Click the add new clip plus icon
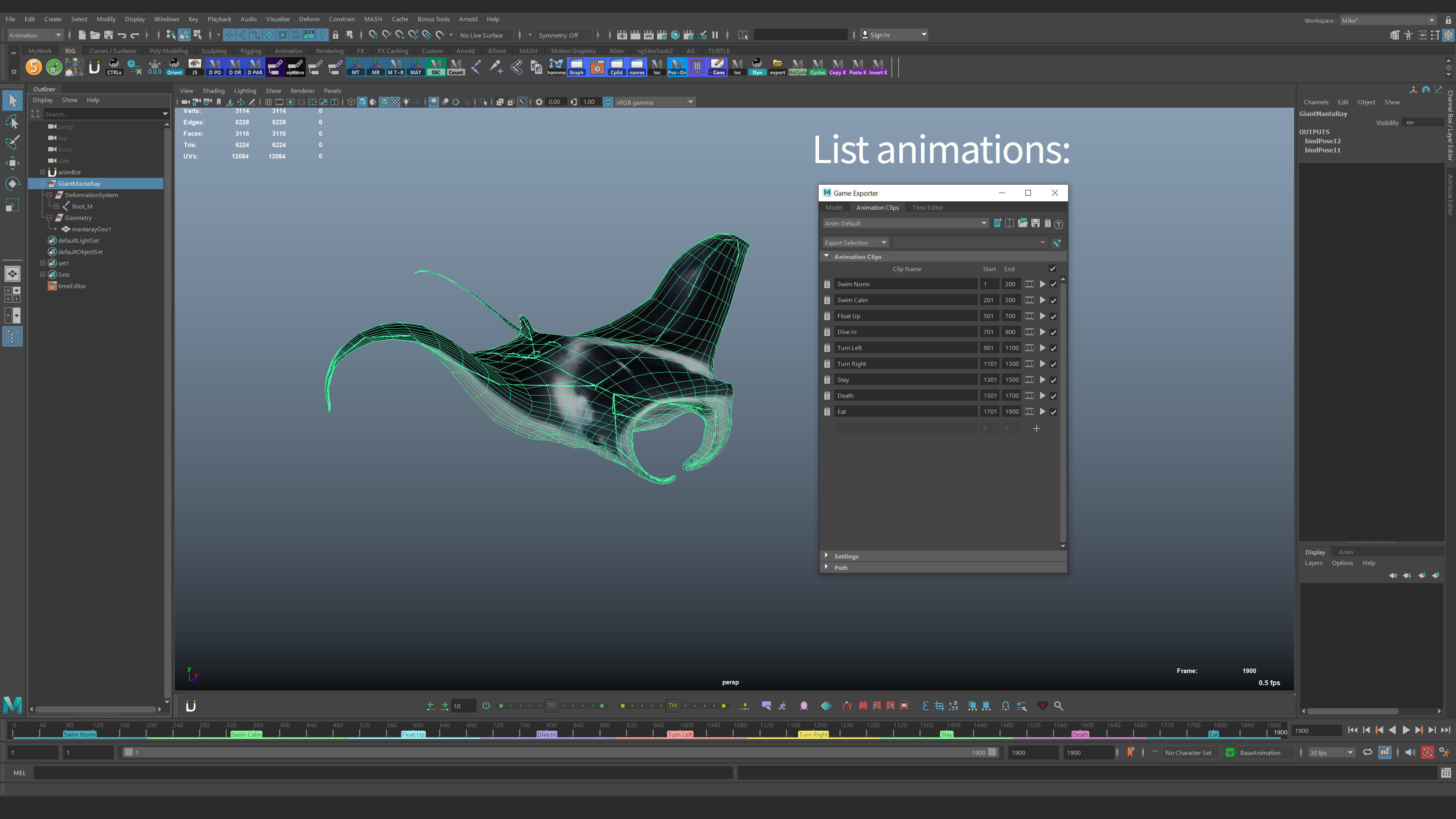 pos(1036,428)
